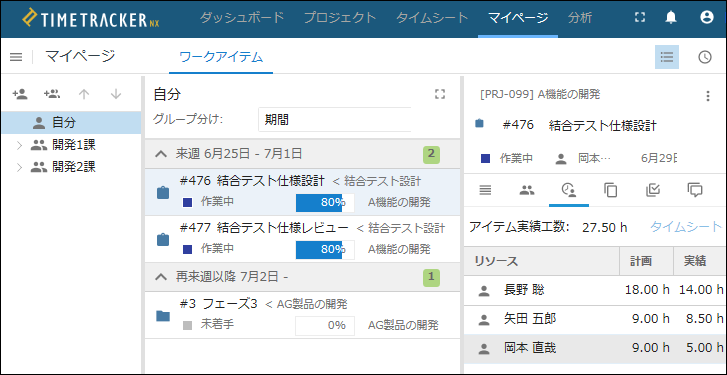Image resolution: width=727 pixels, height=375 pixels.
Task: Click the assignee person icon beside 岡本…
Action: (x=561, y=159)
